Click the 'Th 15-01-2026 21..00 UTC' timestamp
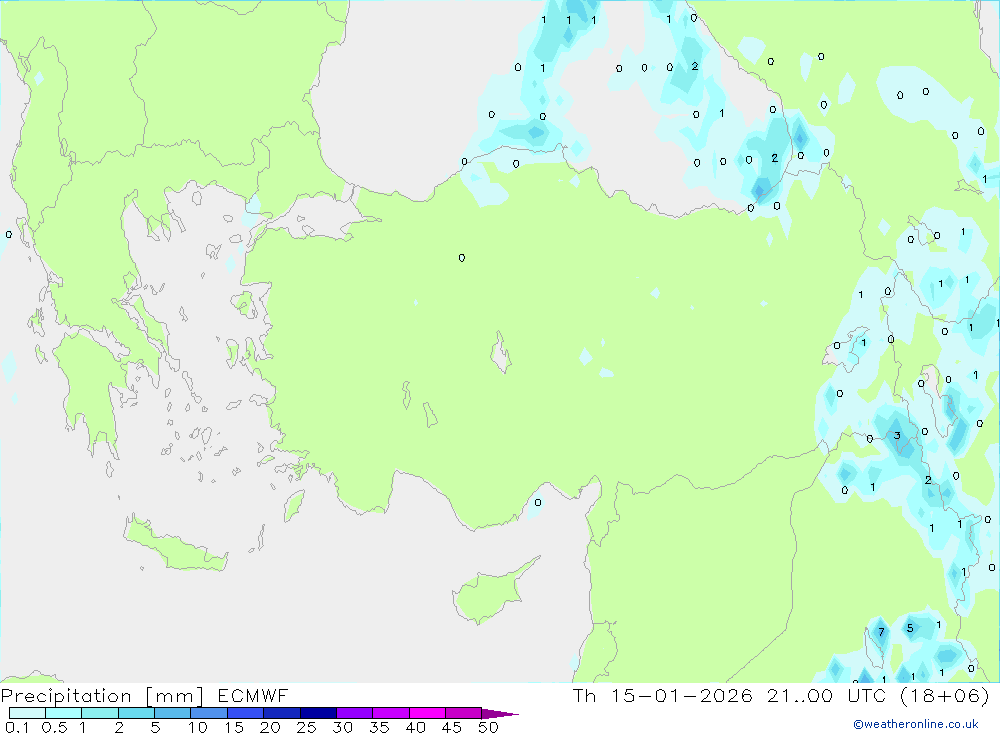1000x733 pixels. 731,696
